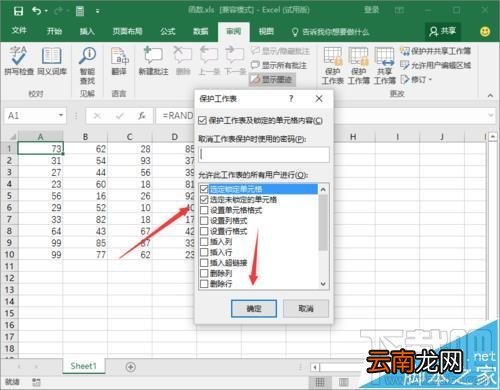Uncheck 选定锁定单元格 option
The image size is (500, 390).
click(204, 189)
